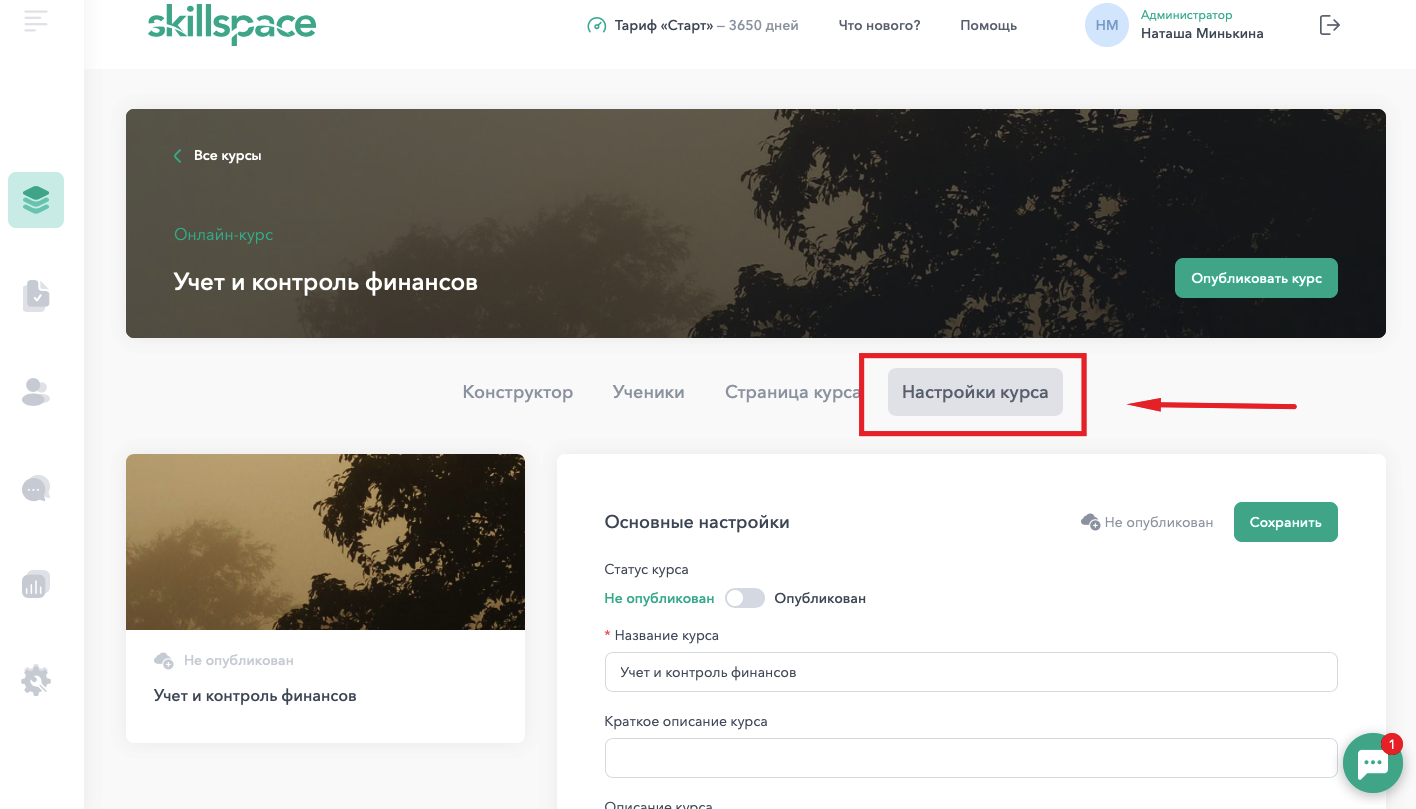The image size is (1416, 809).
Task: Click the cloud icon beside Сохранить
Action: 1091,522
